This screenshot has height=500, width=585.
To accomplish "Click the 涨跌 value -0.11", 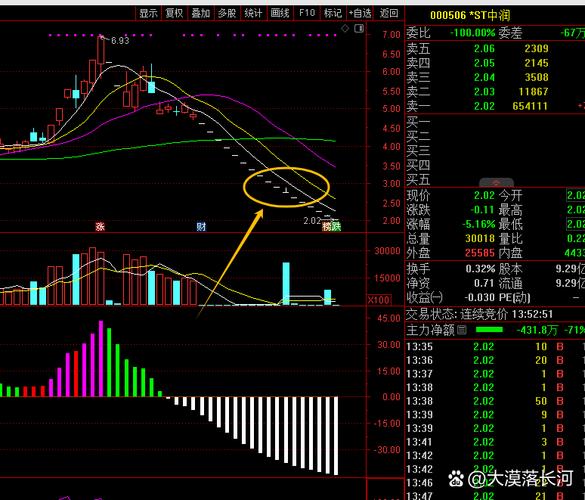I will point(482,210).
